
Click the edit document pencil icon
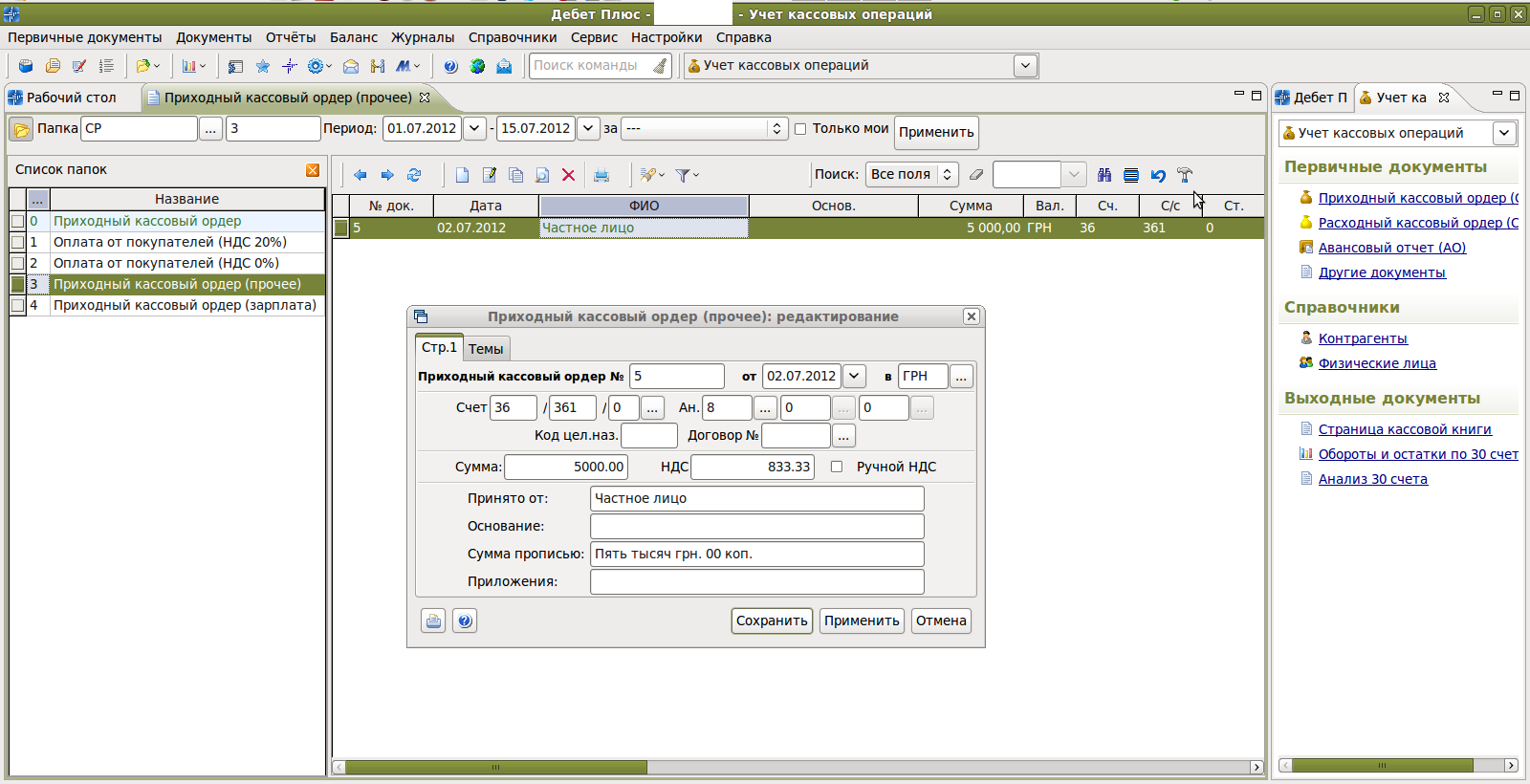(490, 175)
